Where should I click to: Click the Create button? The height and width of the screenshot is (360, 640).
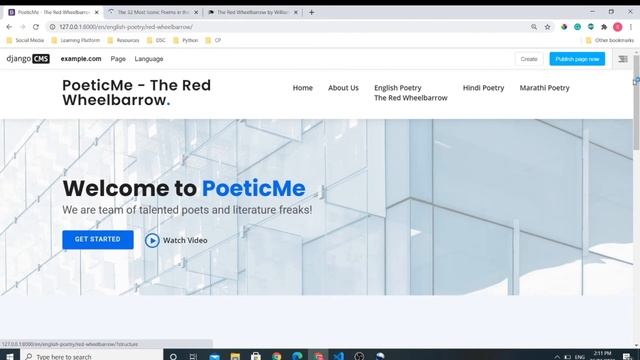pyautogui.click(x=529, y=59)
